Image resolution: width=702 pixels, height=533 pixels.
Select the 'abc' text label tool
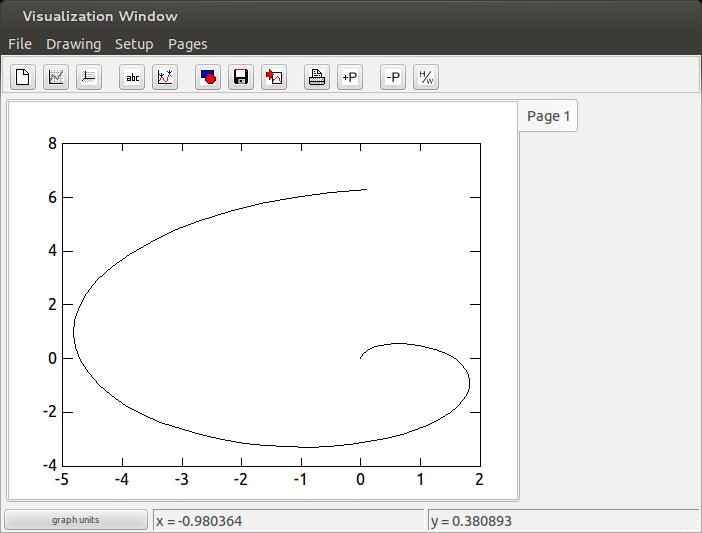(132, 77)
